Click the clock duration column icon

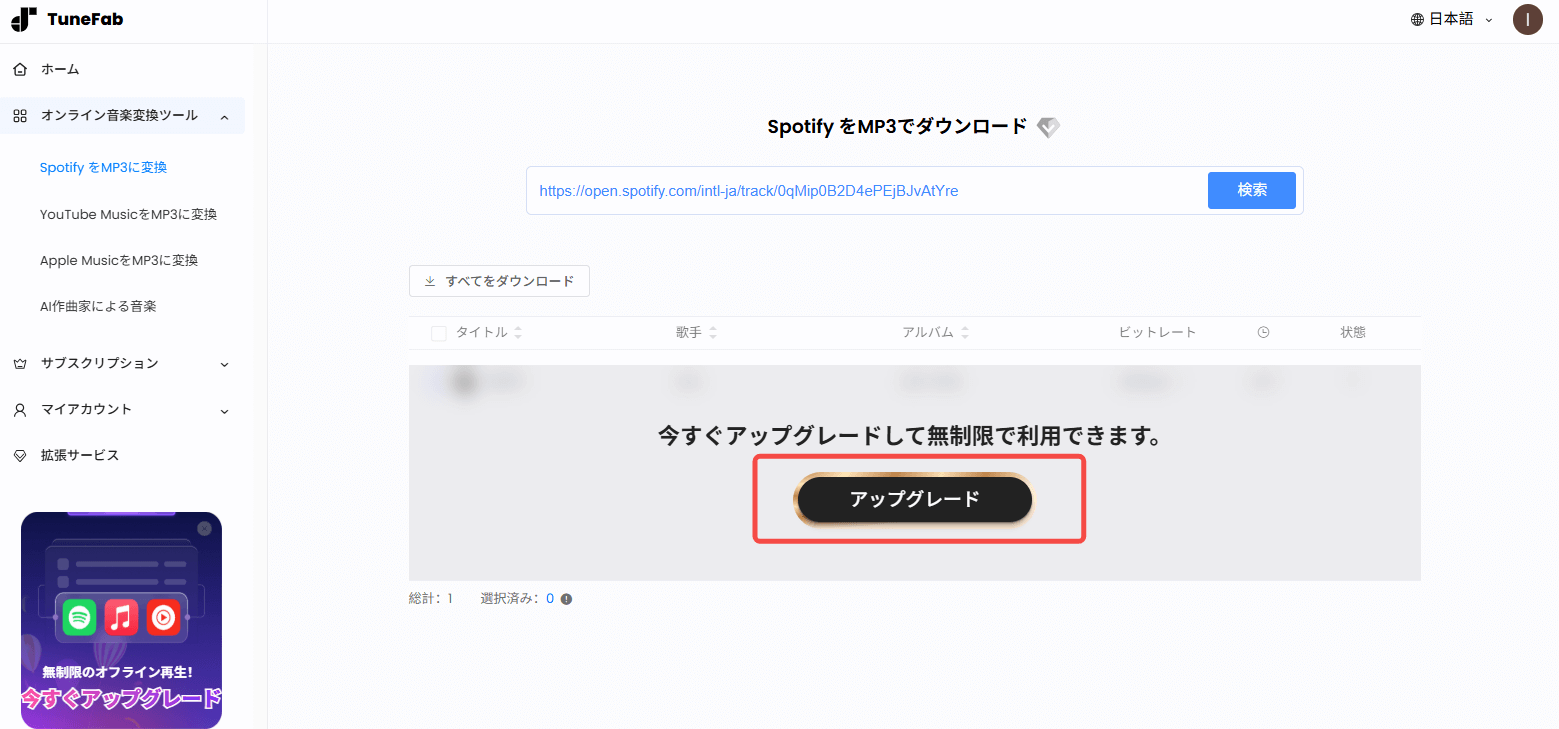pyautogui.click(x=1263, y=333)
